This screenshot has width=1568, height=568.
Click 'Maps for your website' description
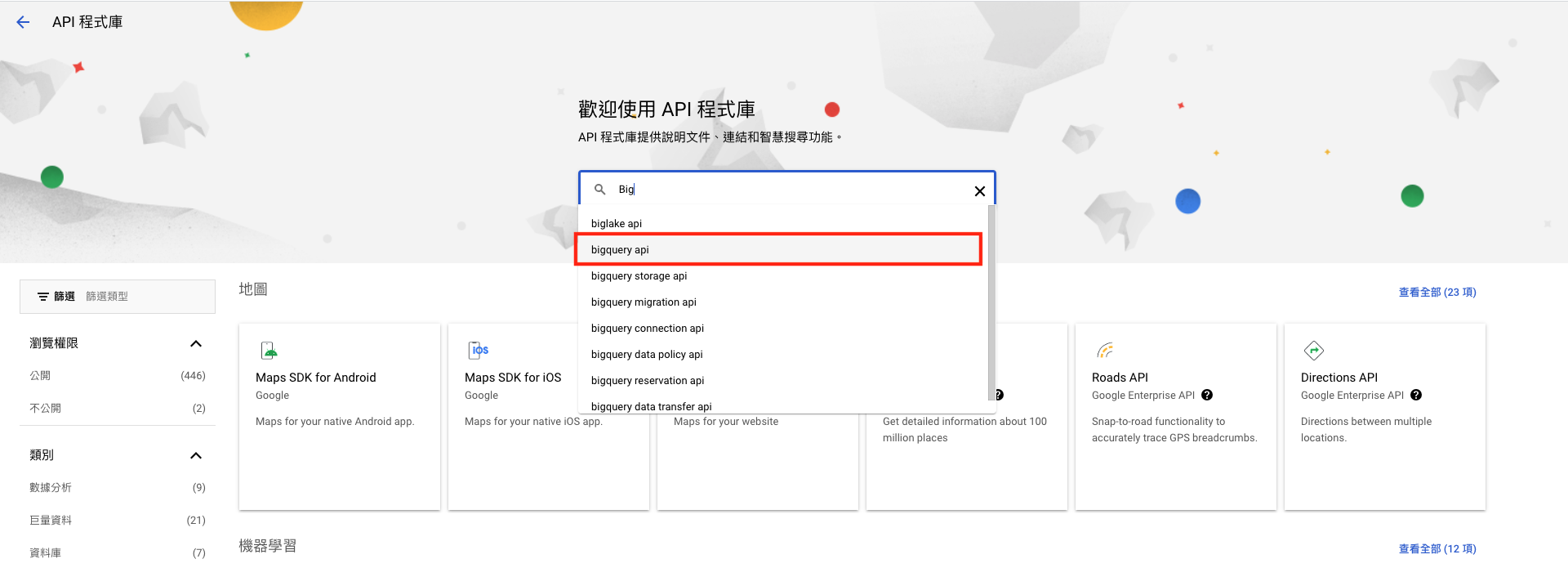pyautogui.click(x=726, y=422)
